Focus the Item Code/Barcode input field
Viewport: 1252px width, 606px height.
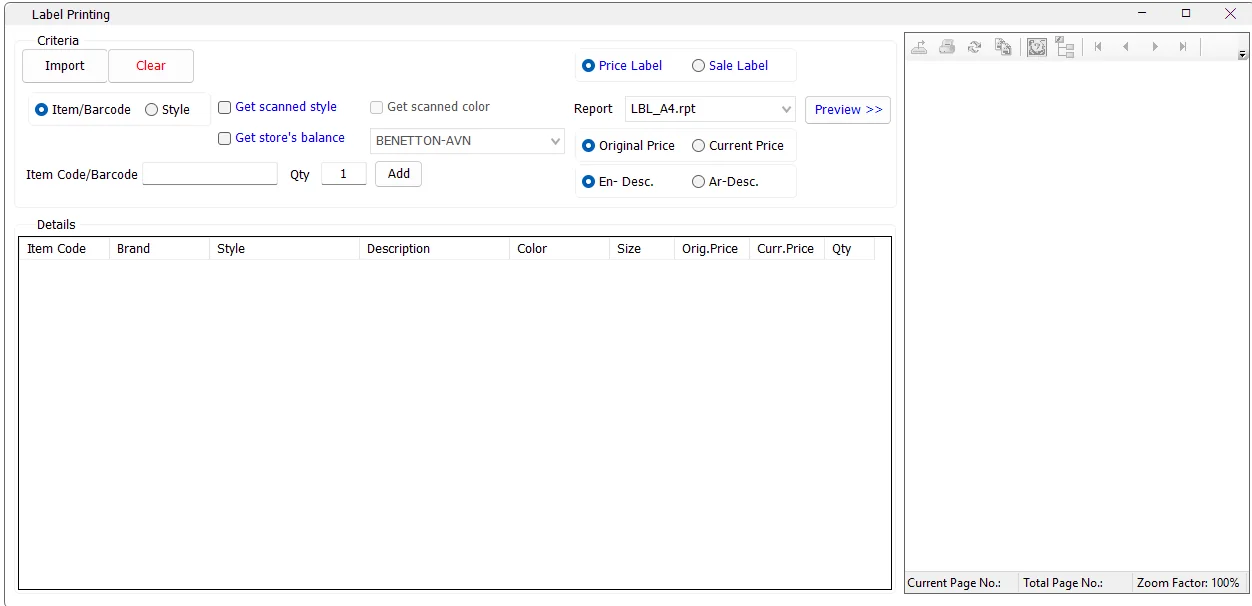point(210,174)
